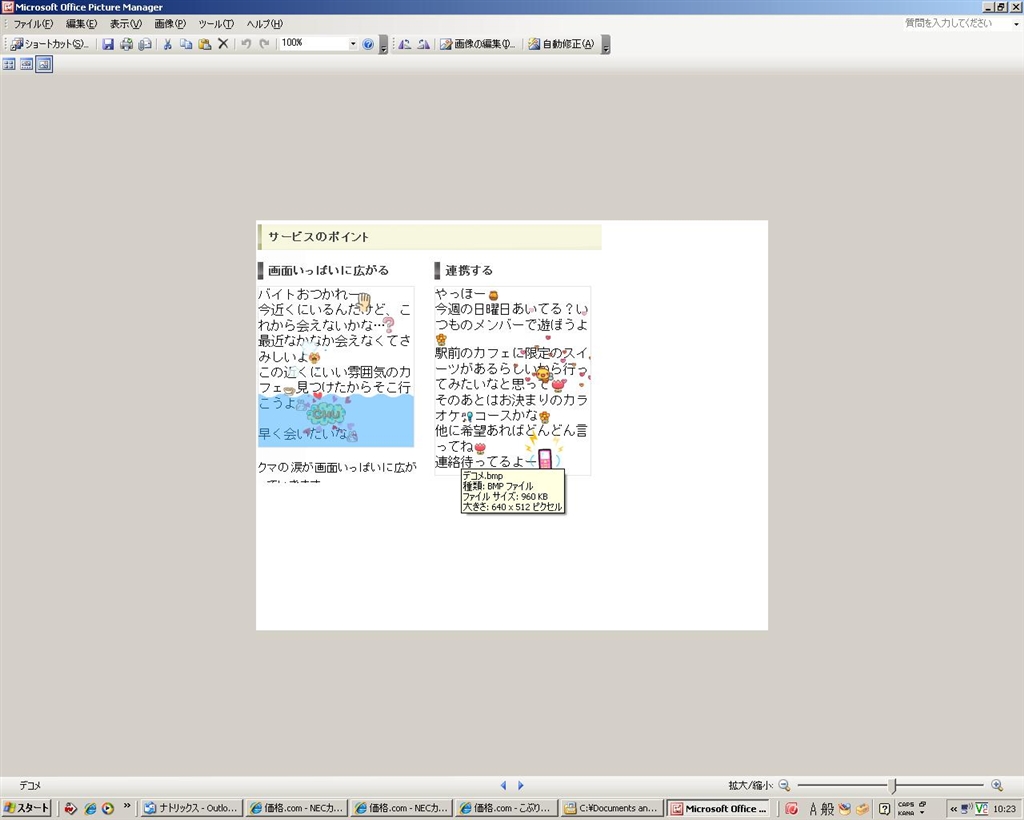Switch to 価格.com - こぶり taskbar window
1024x820 pixels.
point(506,808)
